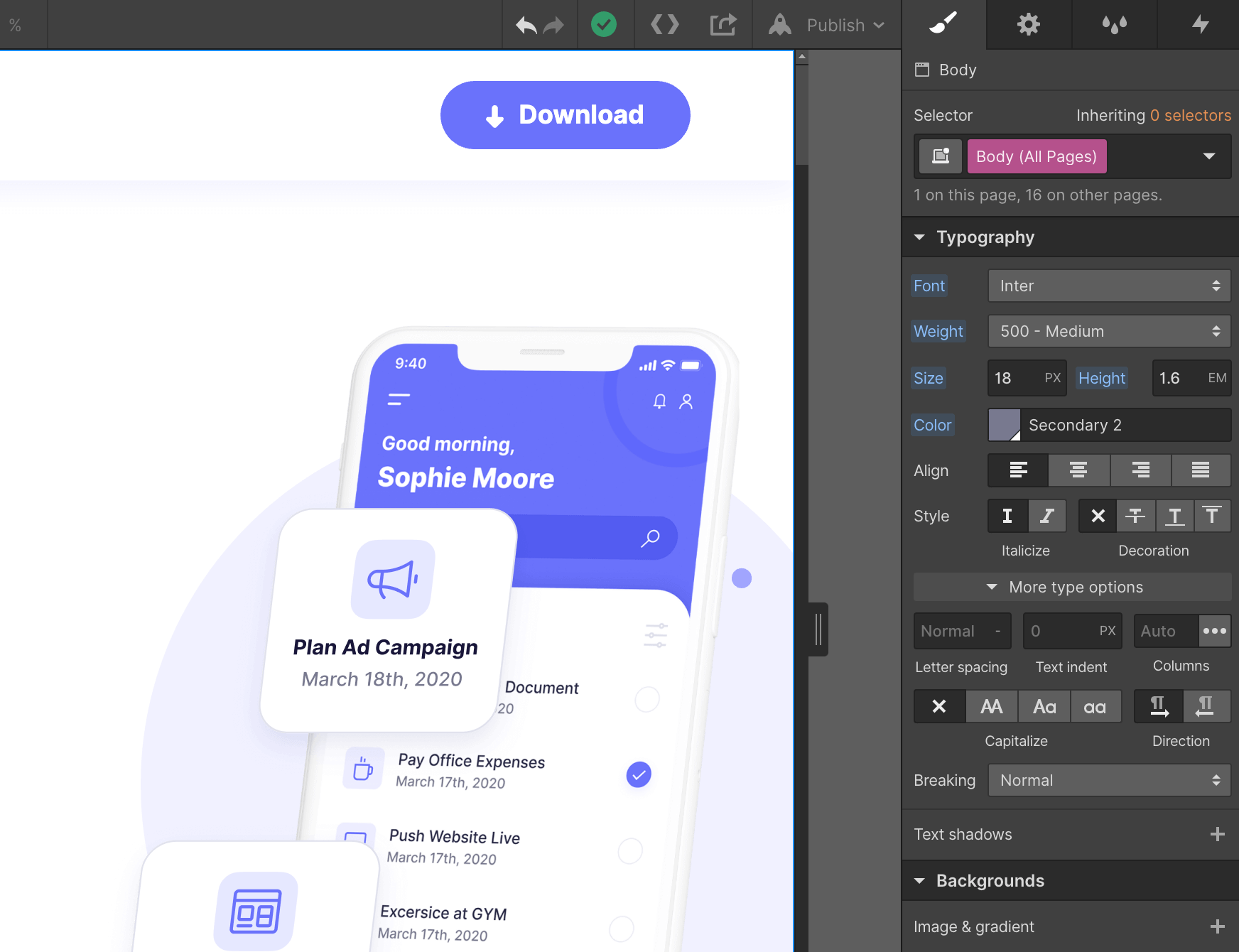Image resolution: width=1239 pixels, height=952 pixels.
Task: Open the Interactions lightning bolt panel
Action: click(1201, 24)
